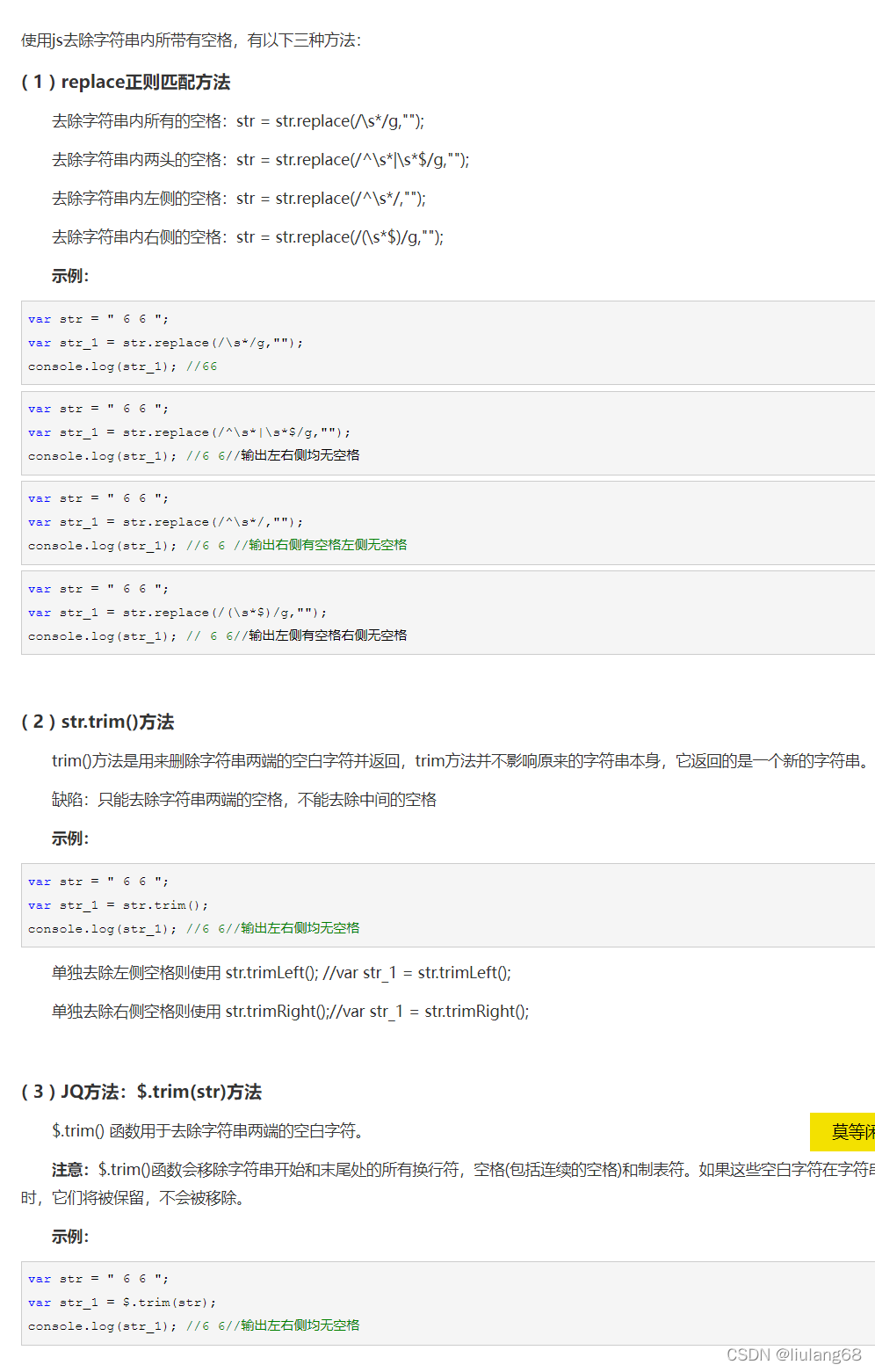Click the heading （1）replace正则匹配方法
Screen dimensions: 875x1372
pos(128,82)
